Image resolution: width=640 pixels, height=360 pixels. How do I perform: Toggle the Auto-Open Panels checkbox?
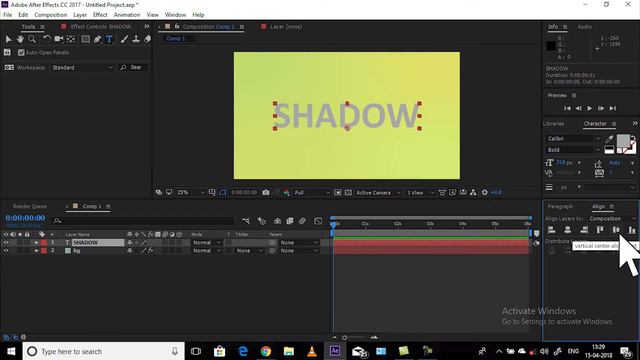[x=21, y=53]
